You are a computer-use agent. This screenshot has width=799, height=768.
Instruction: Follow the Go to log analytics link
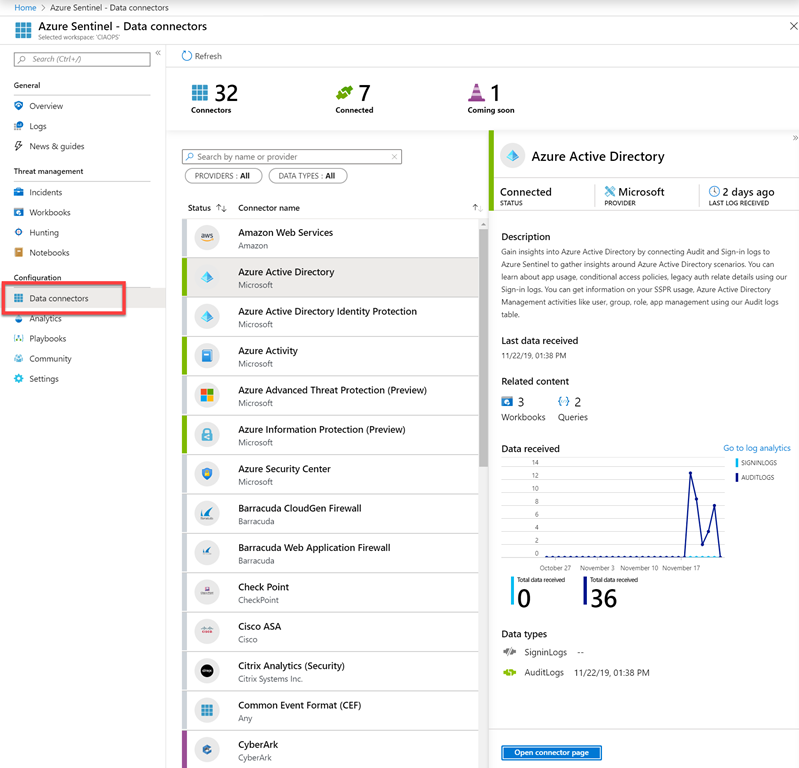point(756,448)
